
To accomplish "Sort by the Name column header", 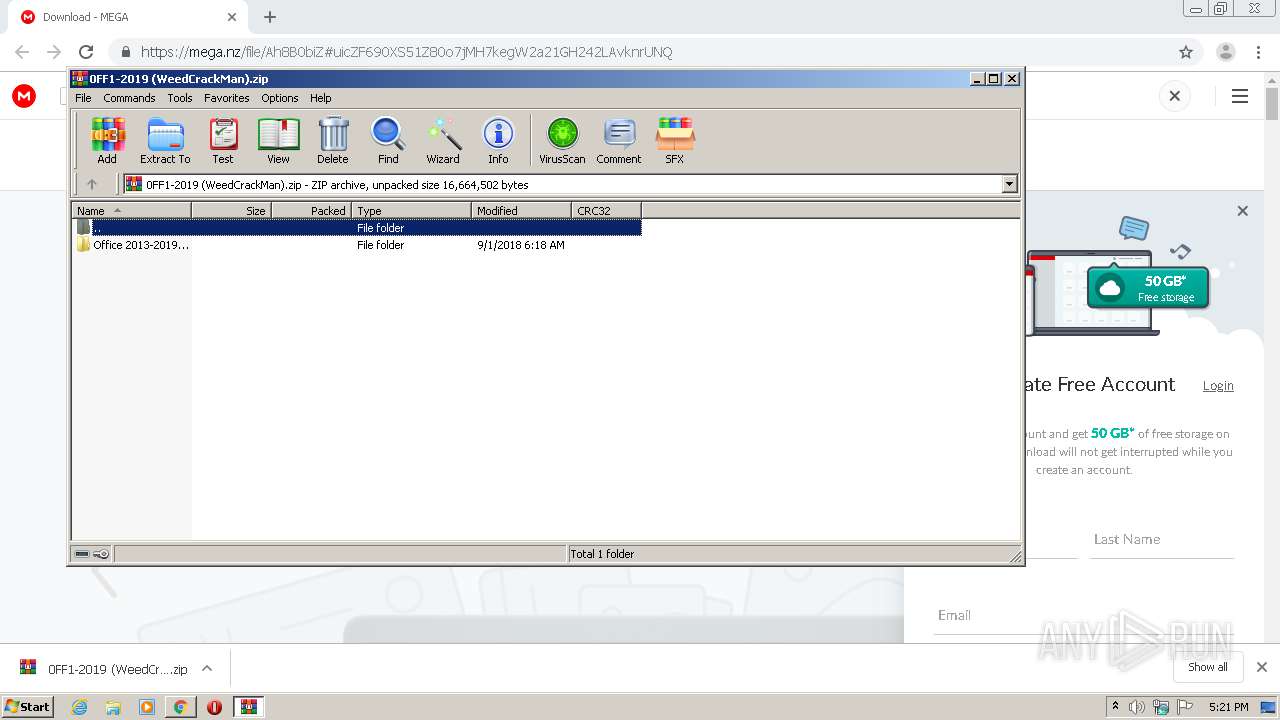I will pos(132,211).
